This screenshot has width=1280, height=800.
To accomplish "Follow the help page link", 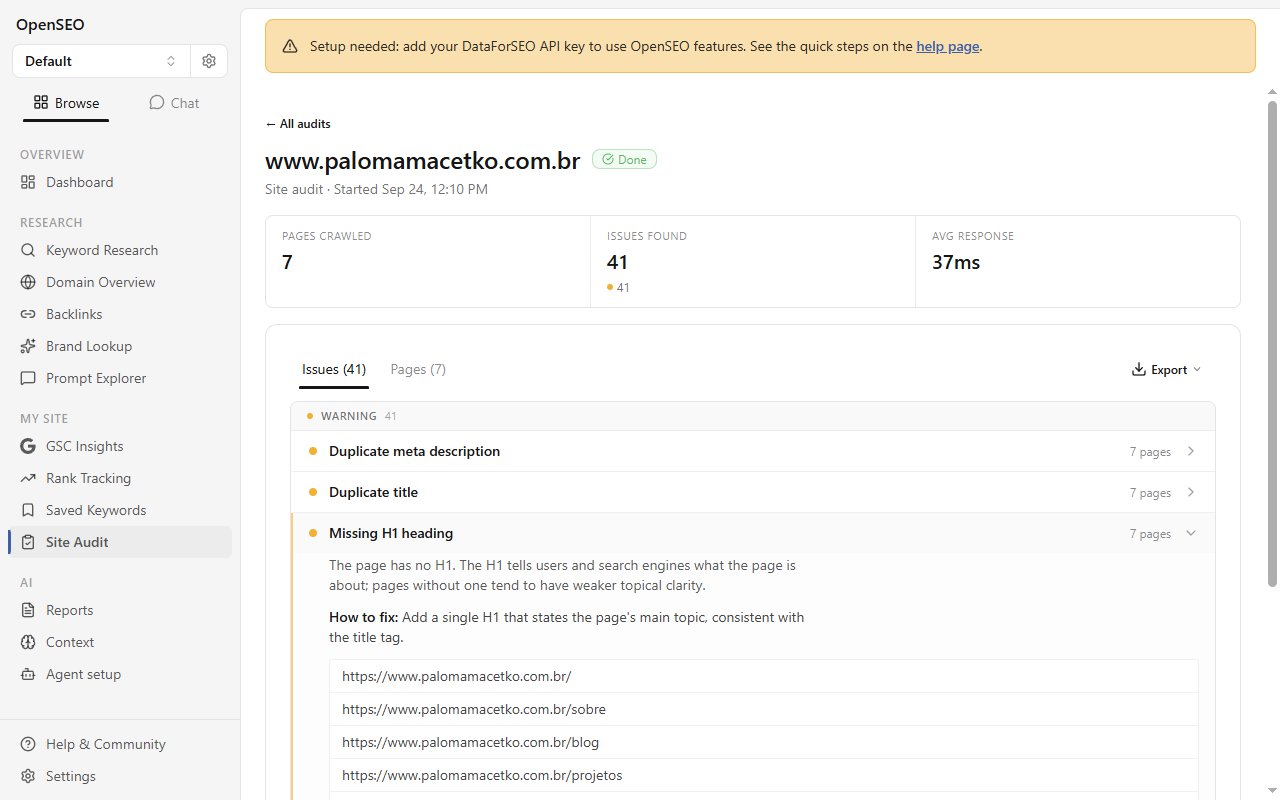I will pyautogui.click(x=948, y=46).
